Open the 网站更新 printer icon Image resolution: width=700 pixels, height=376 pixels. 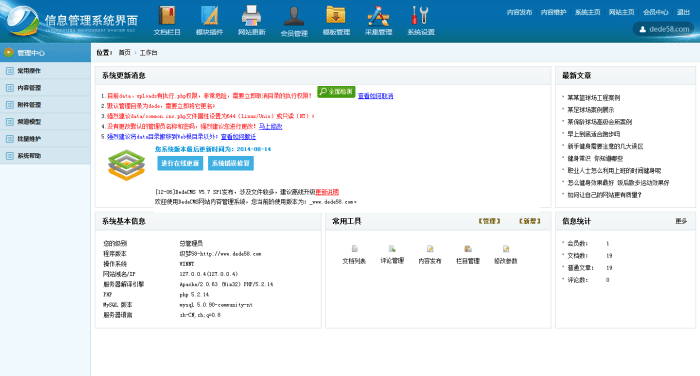(251, 16)
